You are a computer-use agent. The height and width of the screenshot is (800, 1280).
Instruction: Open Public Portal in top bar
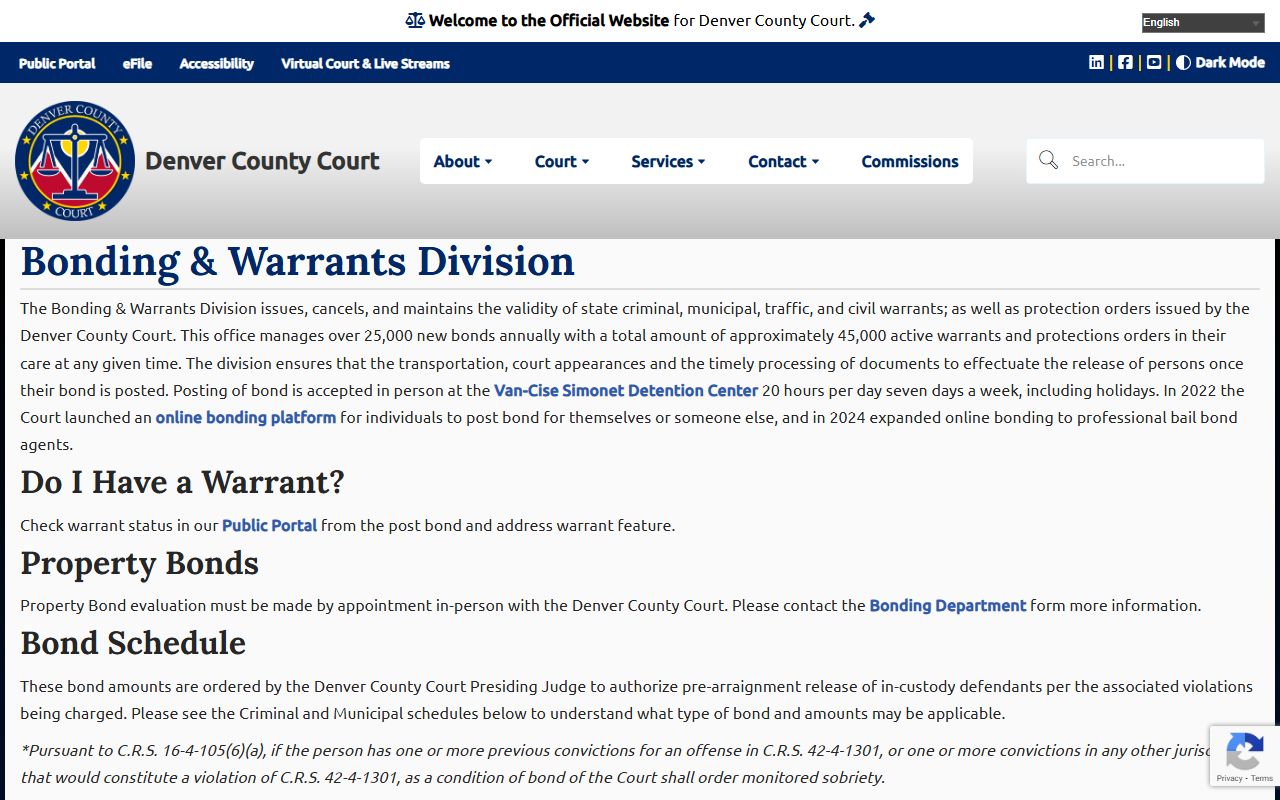pyautogui.click(x=57, y=63)
